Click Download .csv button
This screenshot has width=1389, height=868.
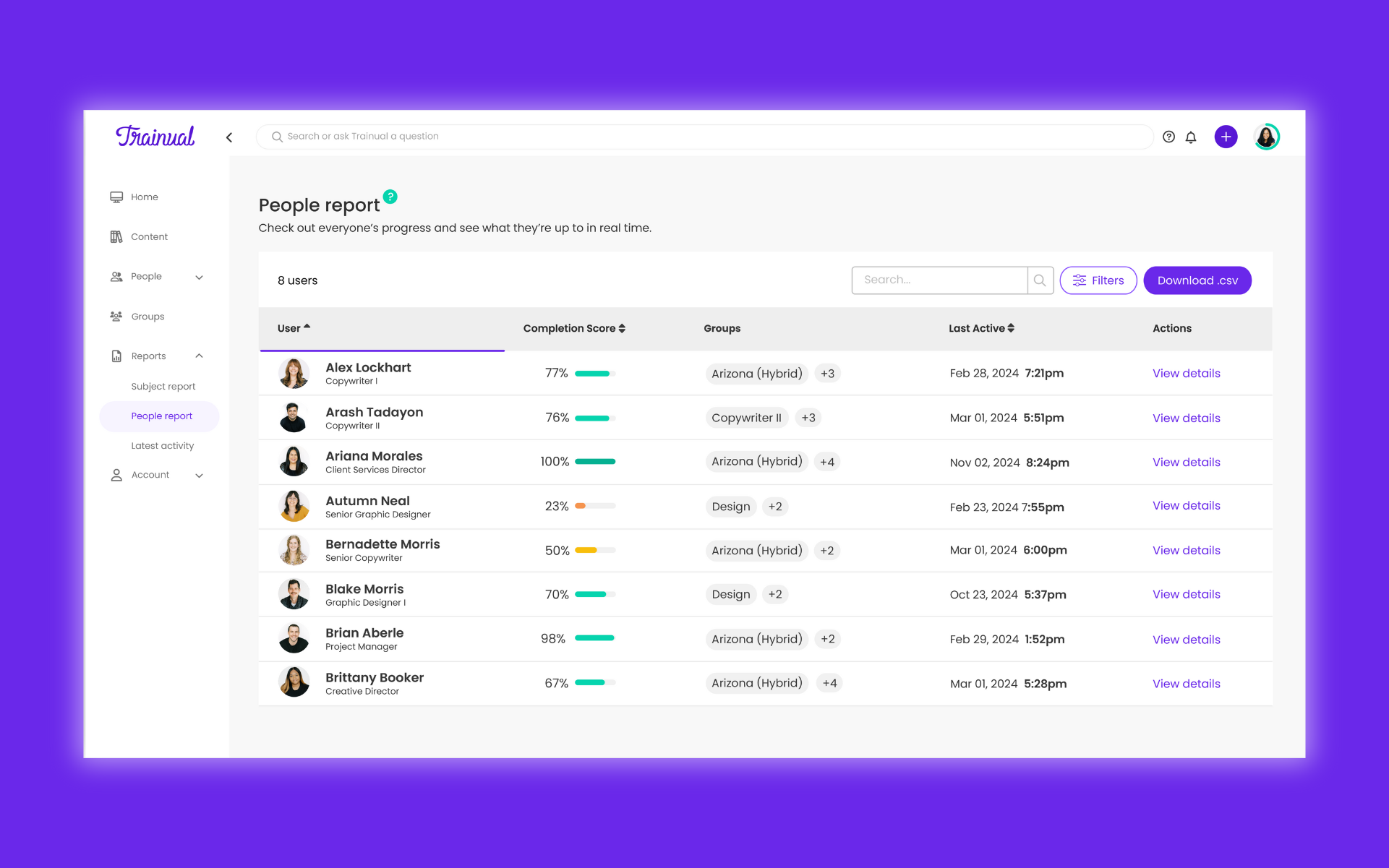coord(1197,280)
